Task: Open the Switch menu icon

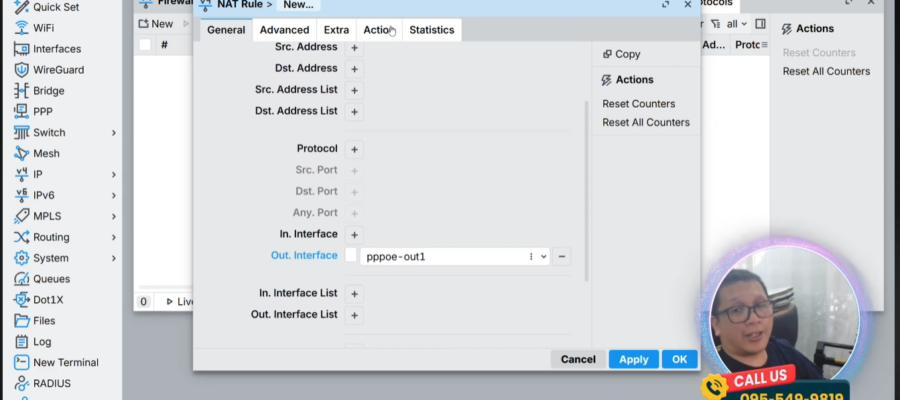Action: tap(21, 133)
